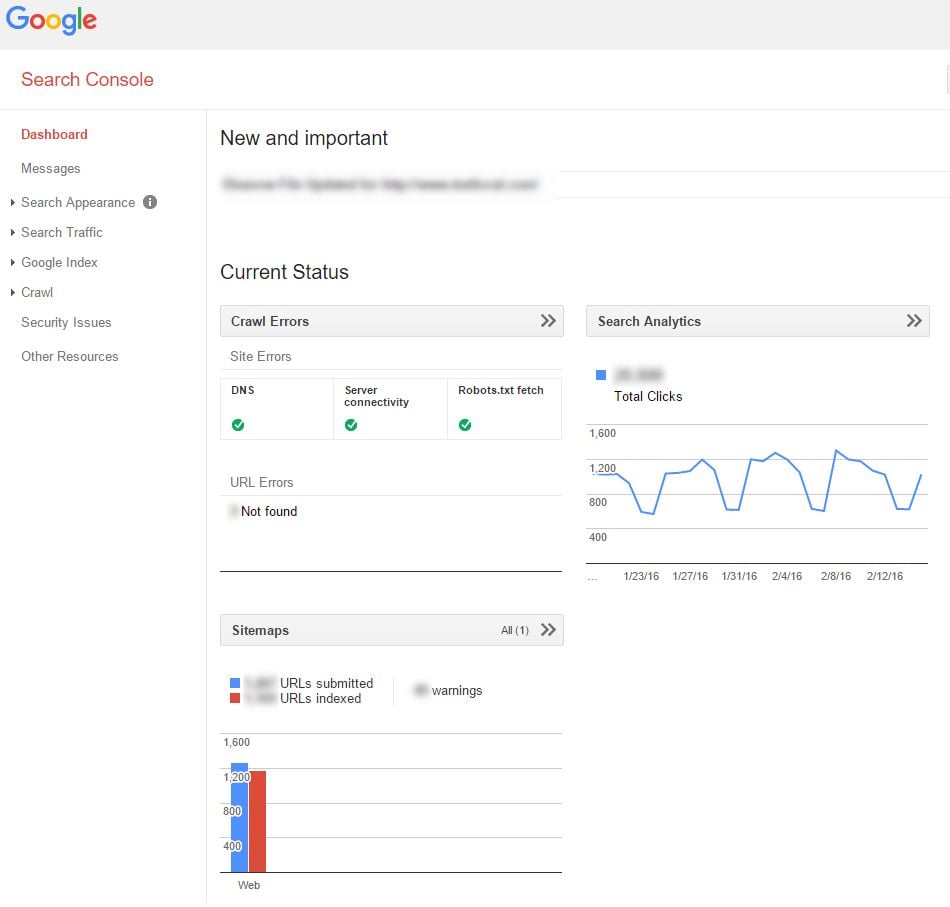Viewport: 950px width, 907px height.
Task: Open the Crawl Errors section header
Action: [x=391, y=321]
